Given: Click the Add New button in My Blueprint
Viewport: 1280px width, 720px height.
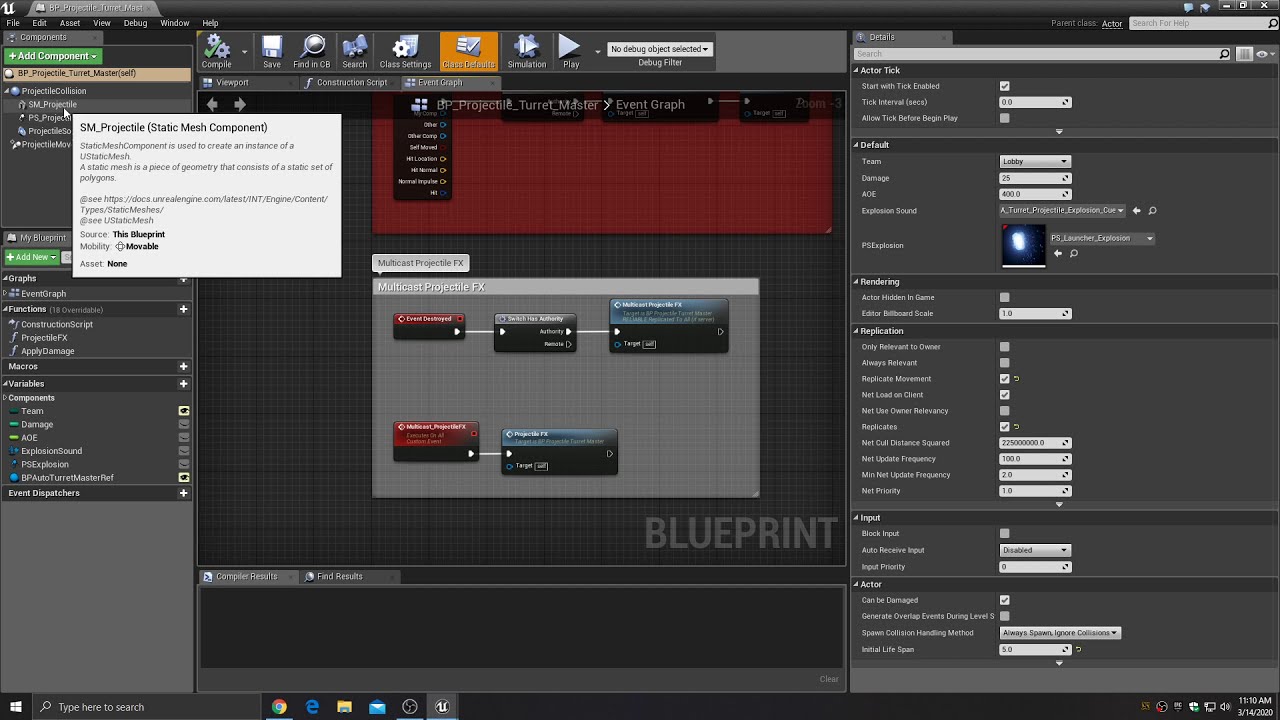Looking at the screenshot, I should (32, 257).
